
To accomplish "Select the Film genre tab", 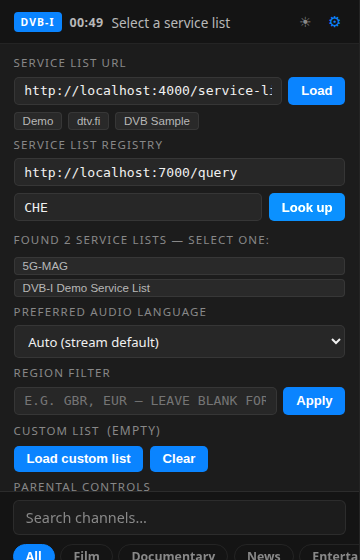I will 86,552.
